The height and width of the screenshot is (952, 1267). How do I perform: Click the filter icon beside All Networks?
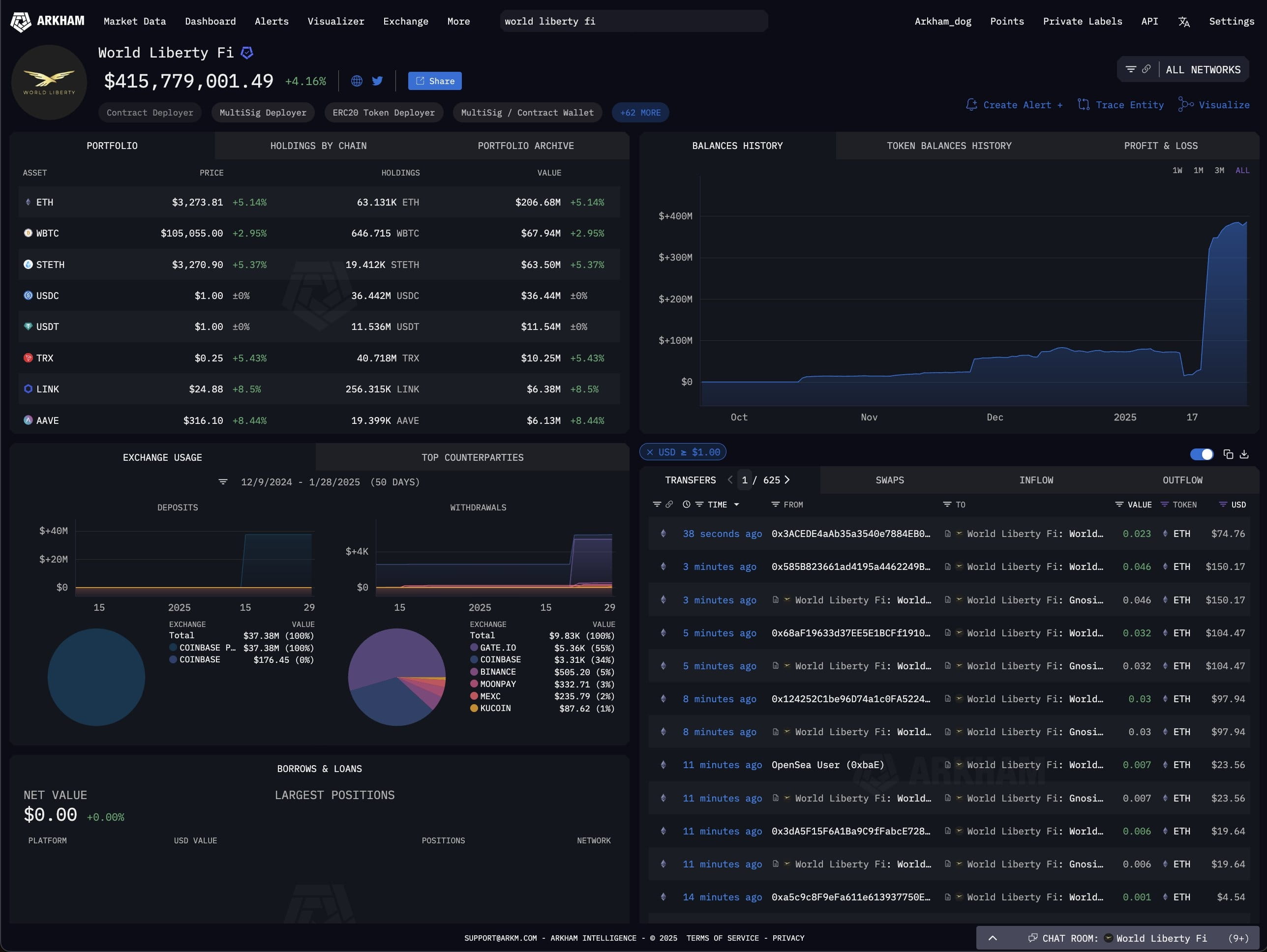click(x=1131, y=69)
